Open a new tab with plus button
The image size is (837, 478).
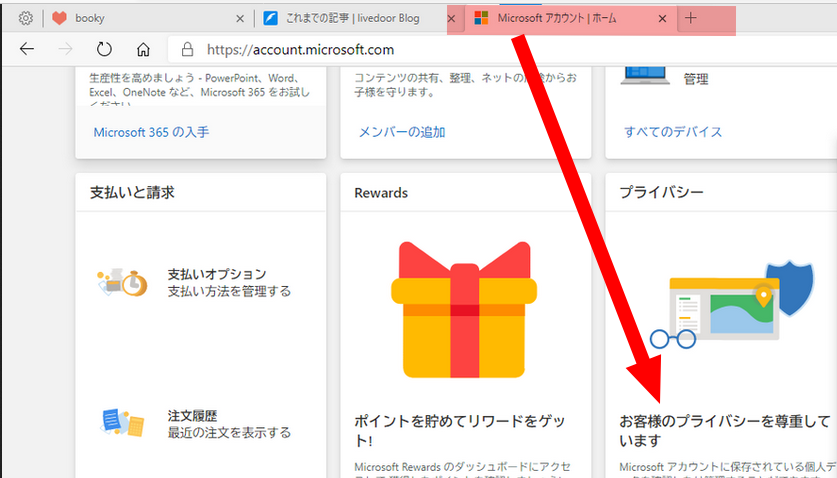coord(690,18)
